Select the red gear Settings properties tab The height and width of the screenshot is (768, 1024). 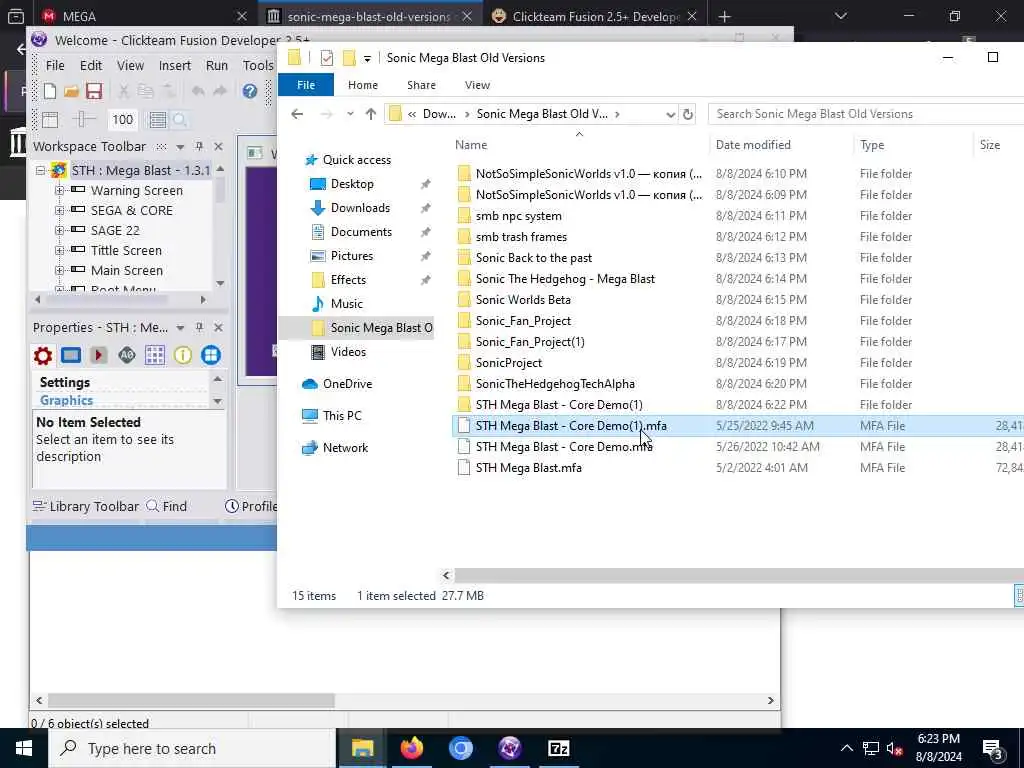(x=43, y=355)
